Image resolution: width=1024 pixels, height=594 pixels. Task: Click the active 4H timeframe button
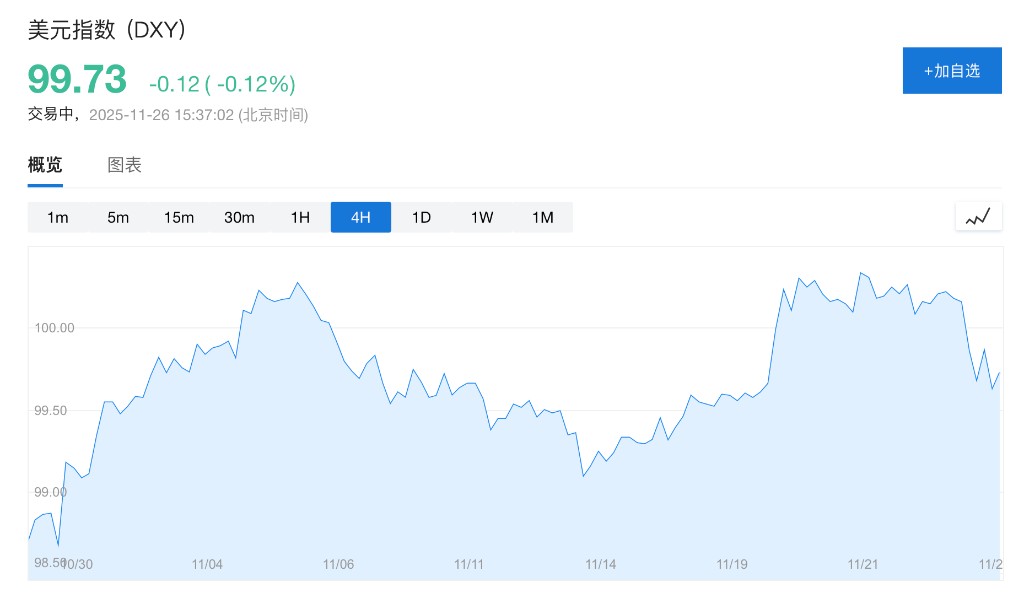tap(361, 217)
